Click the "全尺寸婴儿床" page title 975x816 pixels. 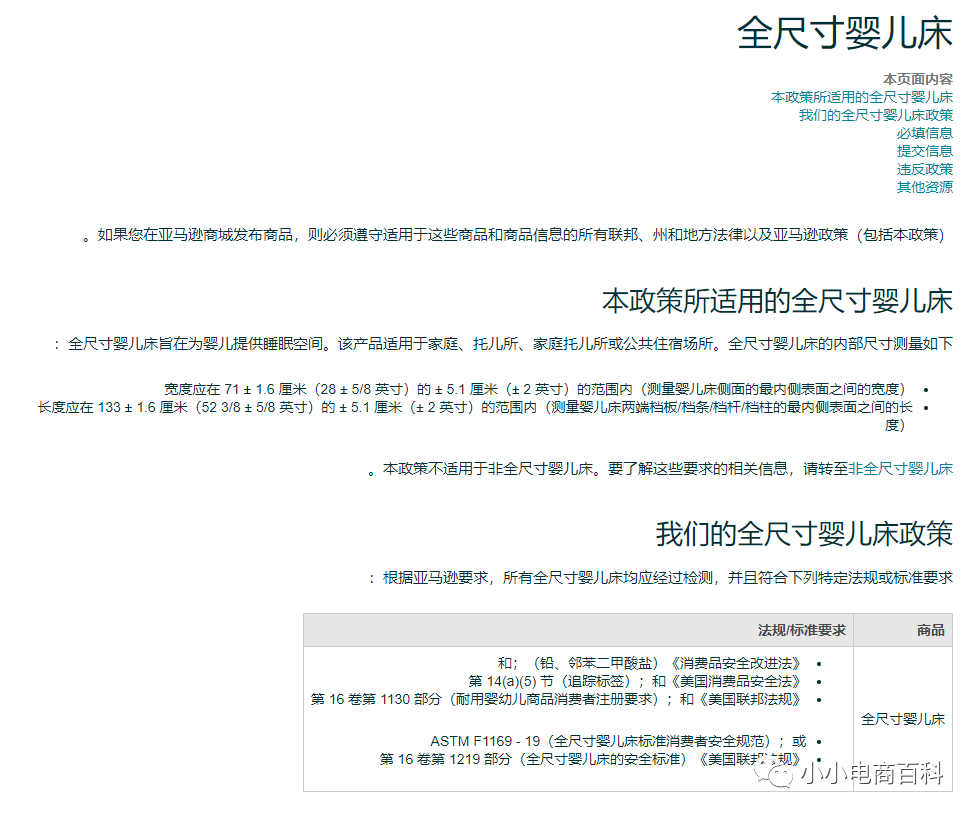[x=845, y=30]
